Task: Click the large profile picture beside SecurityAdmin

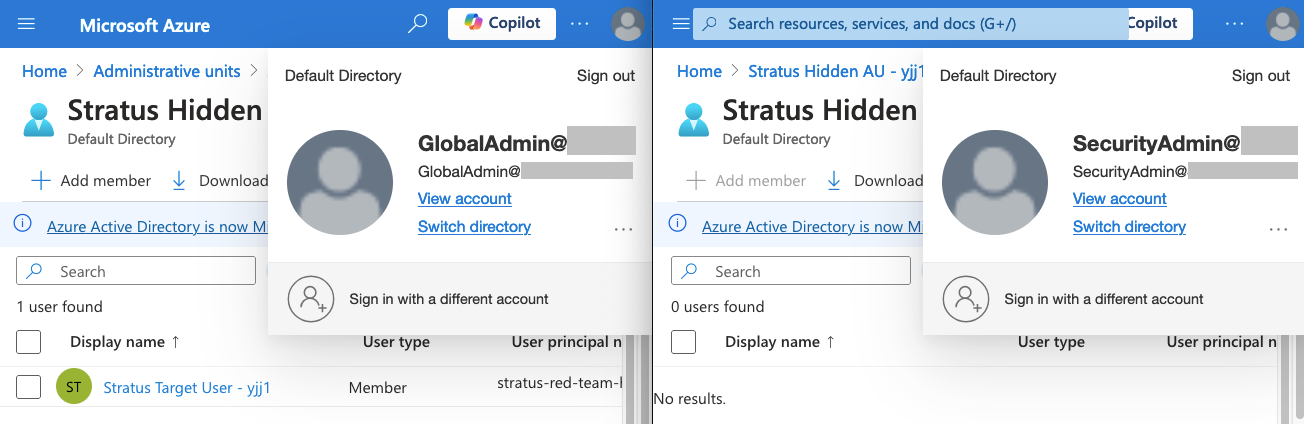Action: click(994, 181)
